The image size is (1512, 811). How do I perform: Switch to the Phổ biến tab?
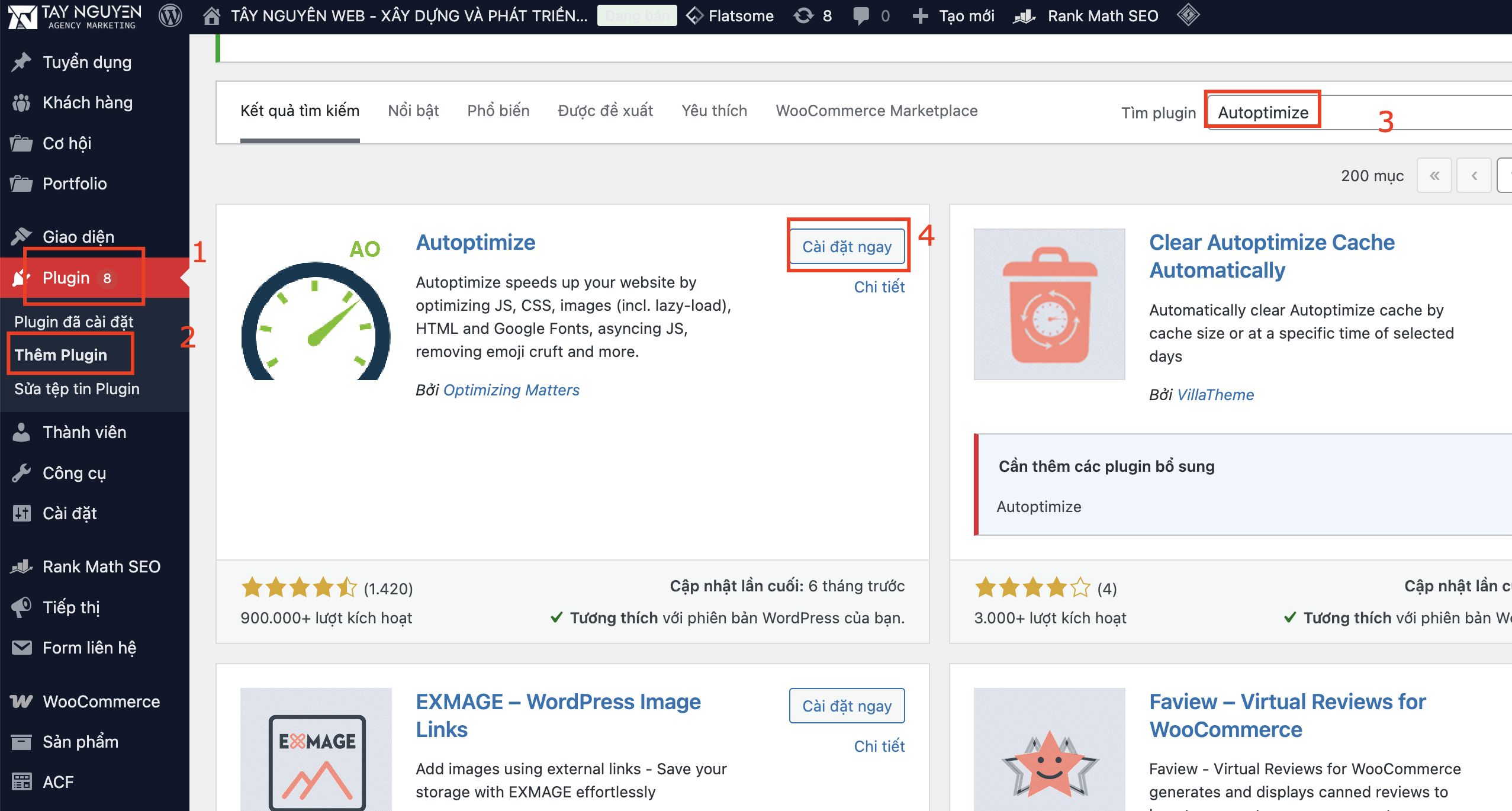point(498,111)
